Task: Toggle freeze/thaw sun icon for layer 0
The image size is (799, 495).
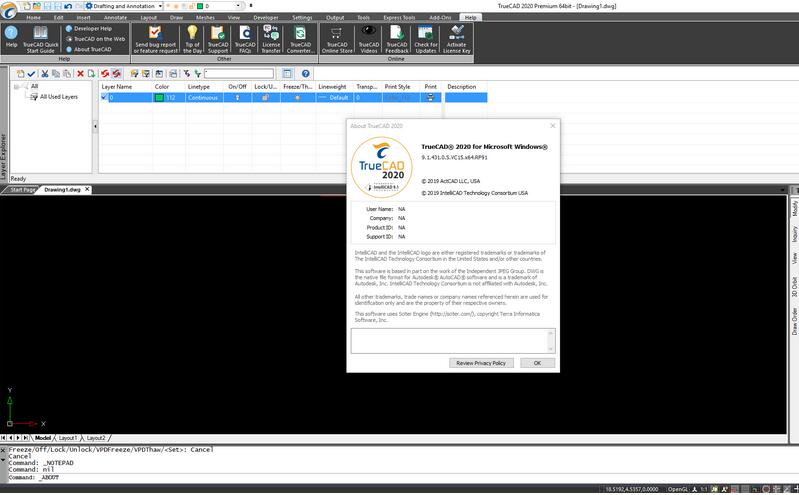Action: tap(298, 97)
